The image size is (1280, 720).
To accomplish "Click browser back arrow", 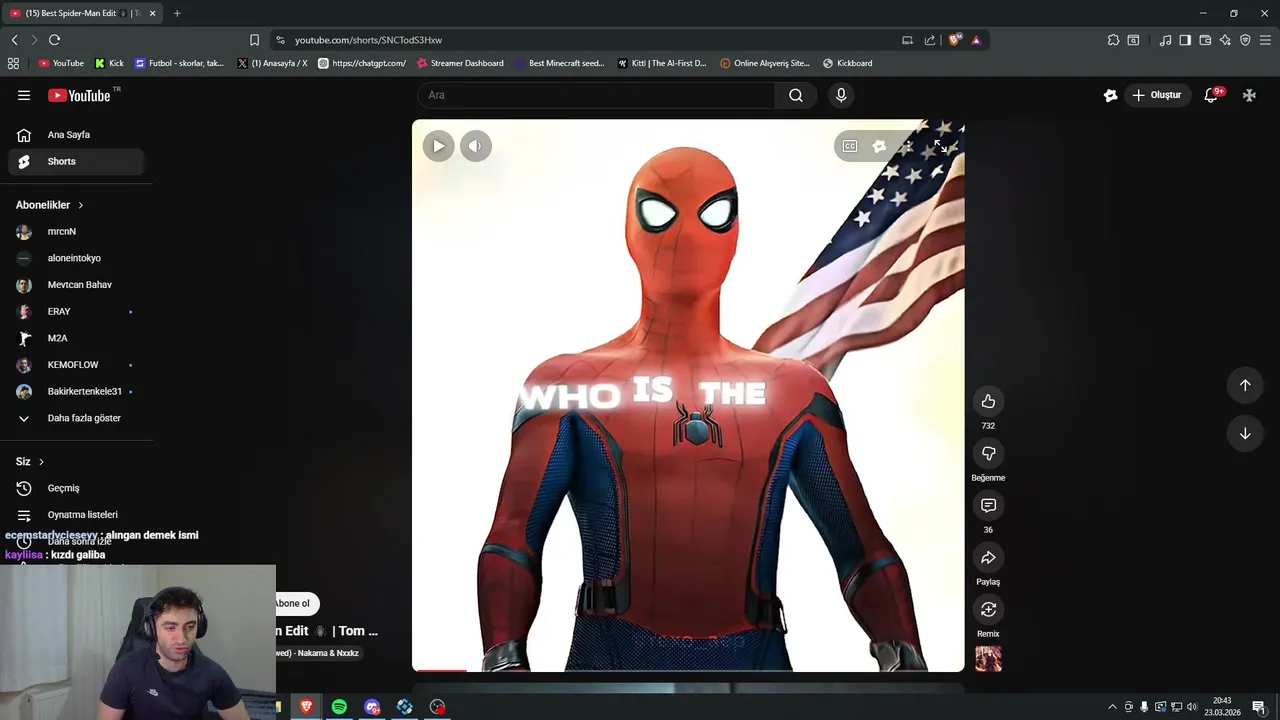I will 14,40.
